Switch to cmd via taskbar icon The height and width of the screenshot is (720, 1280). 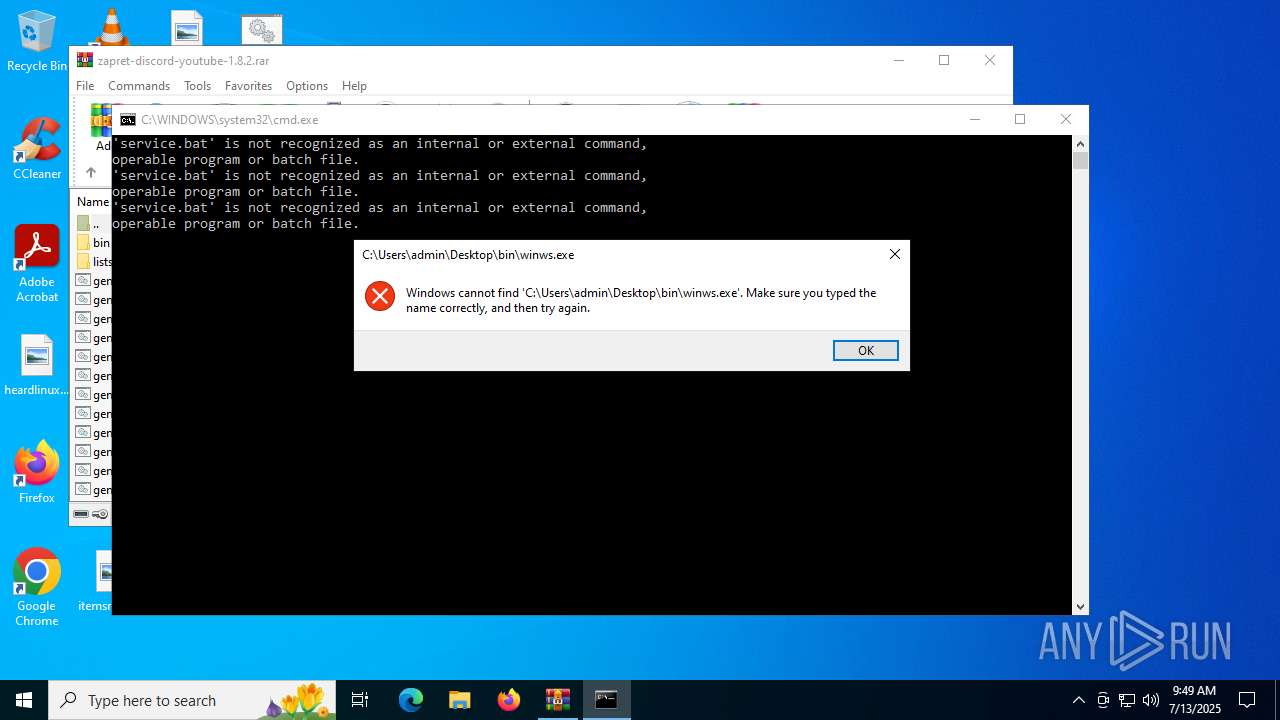[x=607, y=700]
